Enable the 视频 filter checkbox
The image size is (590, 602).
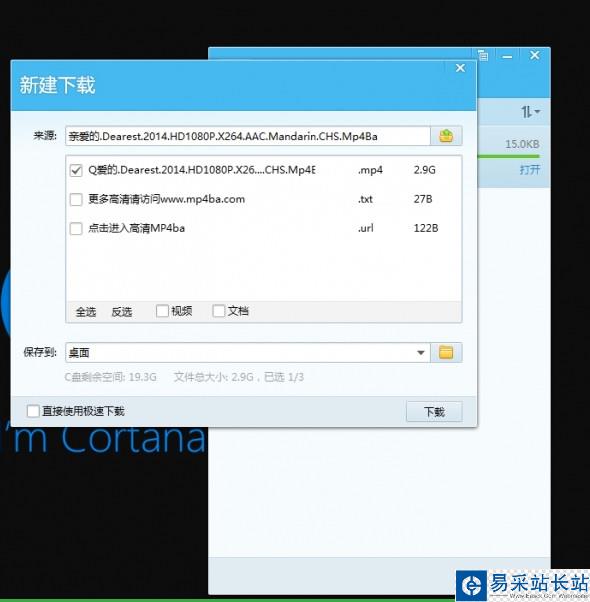click(x=162, y=311)
